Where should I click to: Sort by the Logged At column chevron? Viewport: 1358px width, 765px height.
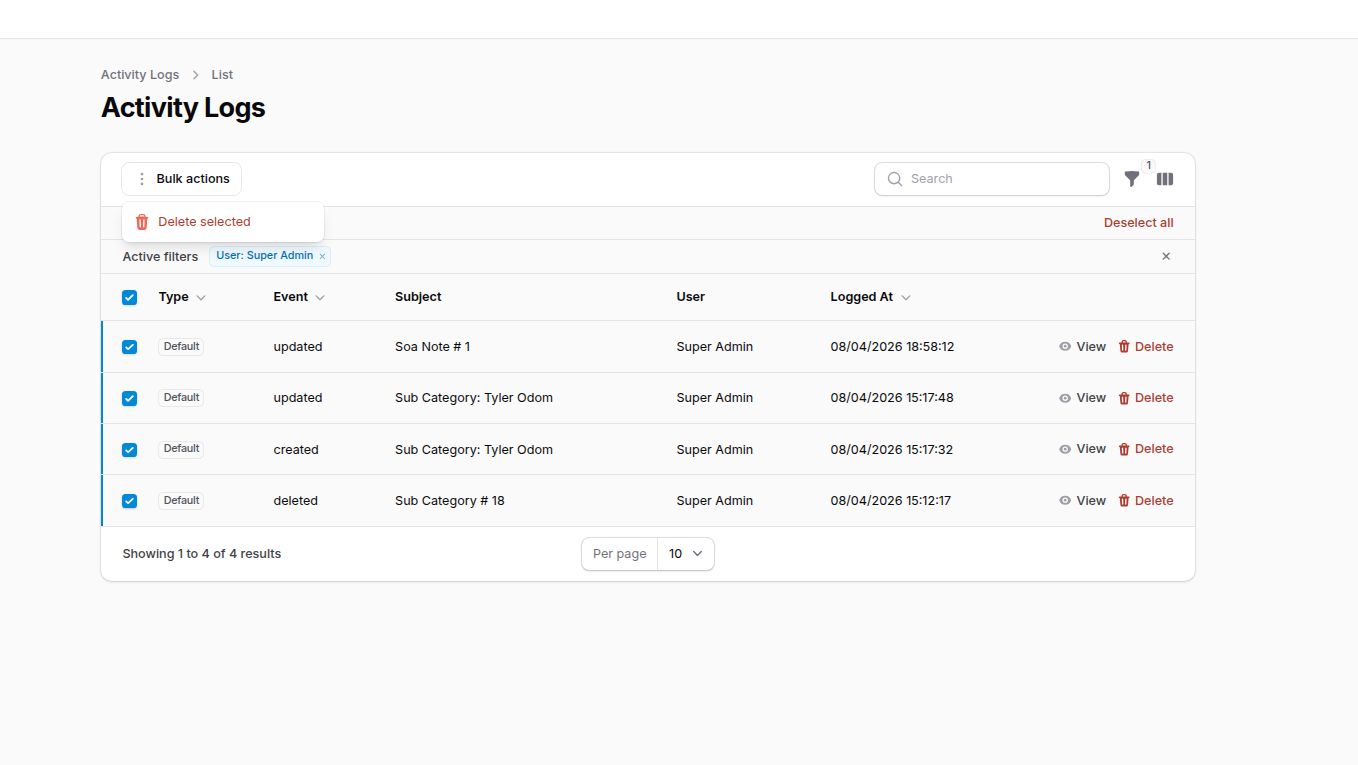[x=905, y=297]
